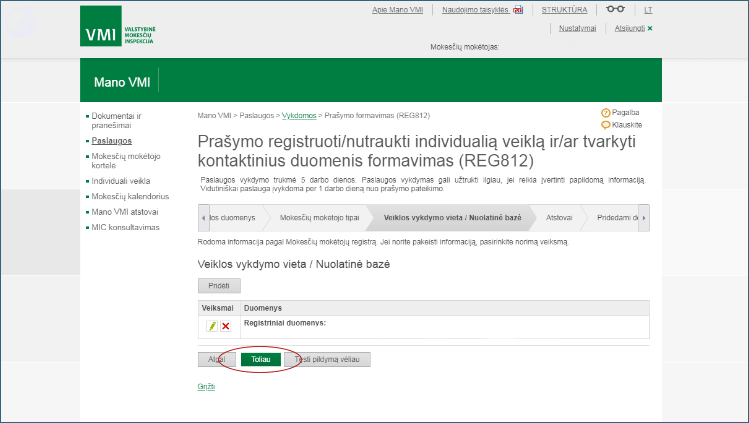Open the Mokesčių mokėtojo tipai step

pos(319,218)
